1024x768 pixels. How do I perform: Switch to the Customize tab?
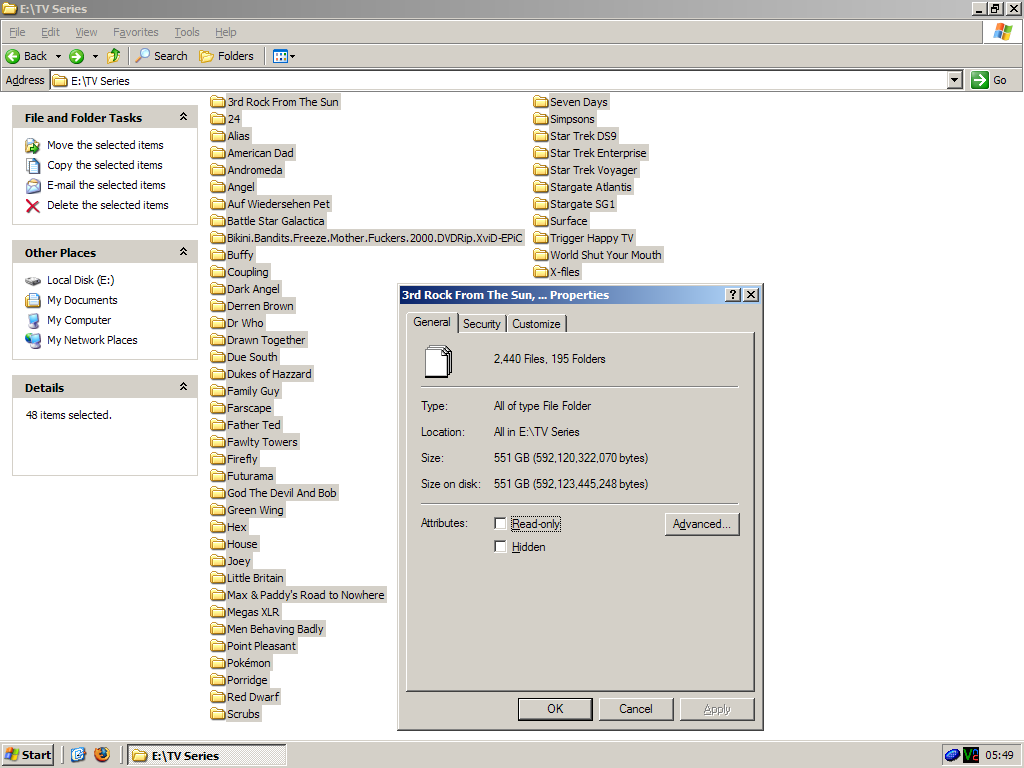[536, 324]
